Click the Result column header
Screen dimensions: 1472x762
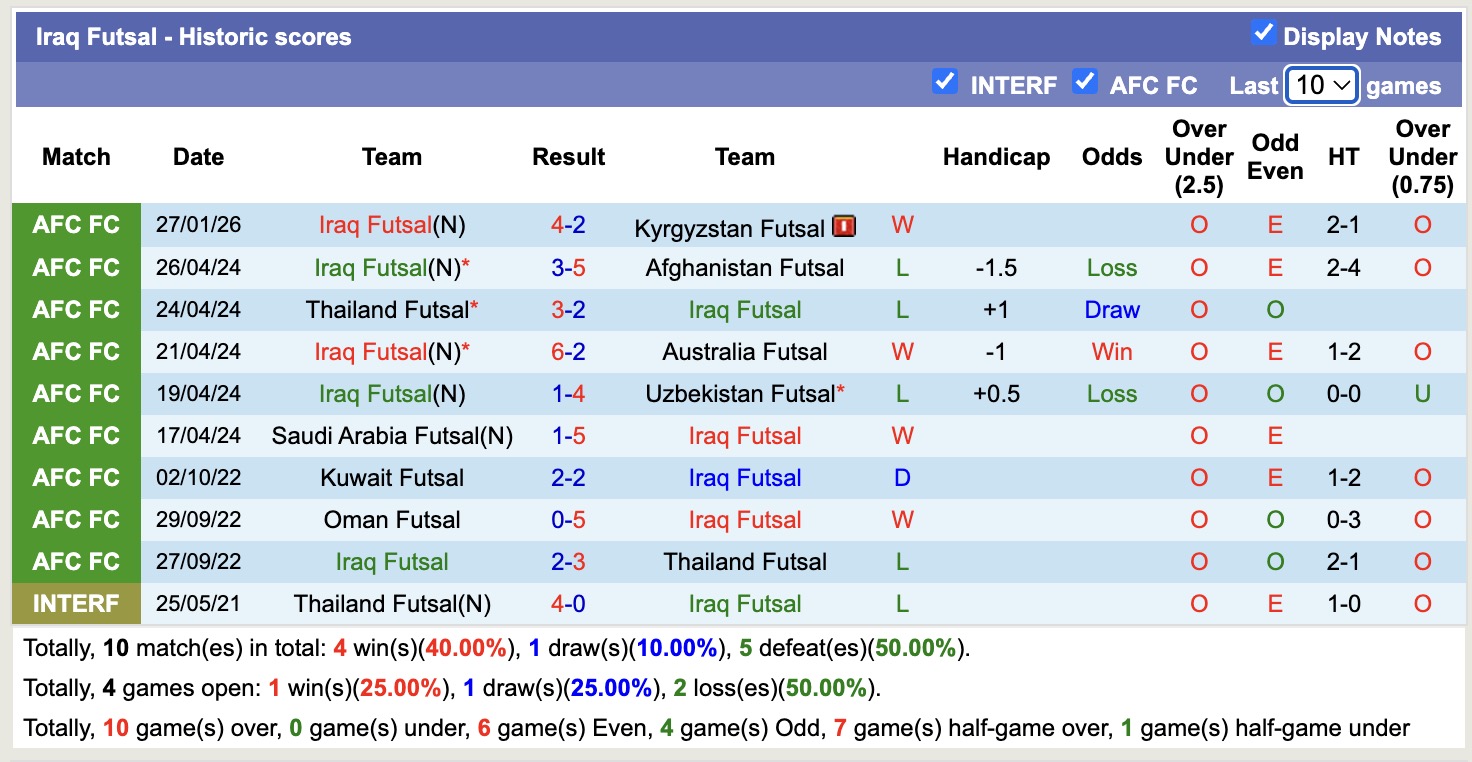coord(568,157)
